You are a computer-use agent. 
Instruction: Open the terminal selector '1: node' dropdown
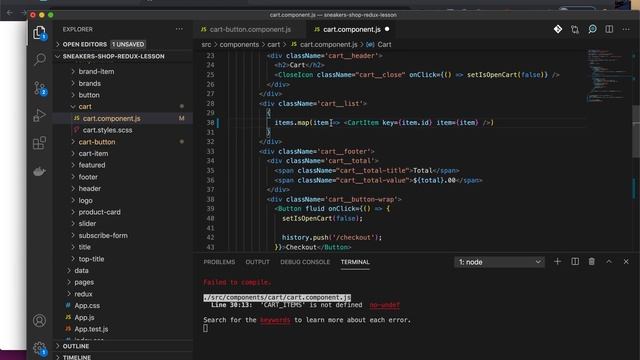point(499,262)
